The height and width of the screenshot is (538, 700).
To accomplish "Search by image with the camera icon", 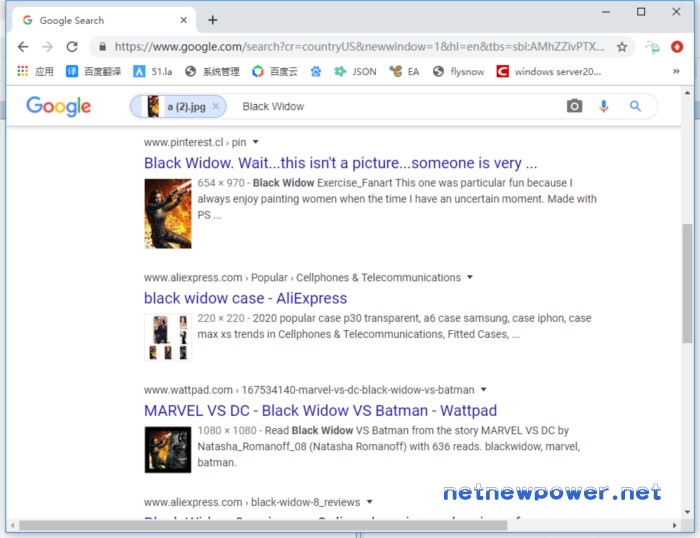I will (x=574, y=106).
